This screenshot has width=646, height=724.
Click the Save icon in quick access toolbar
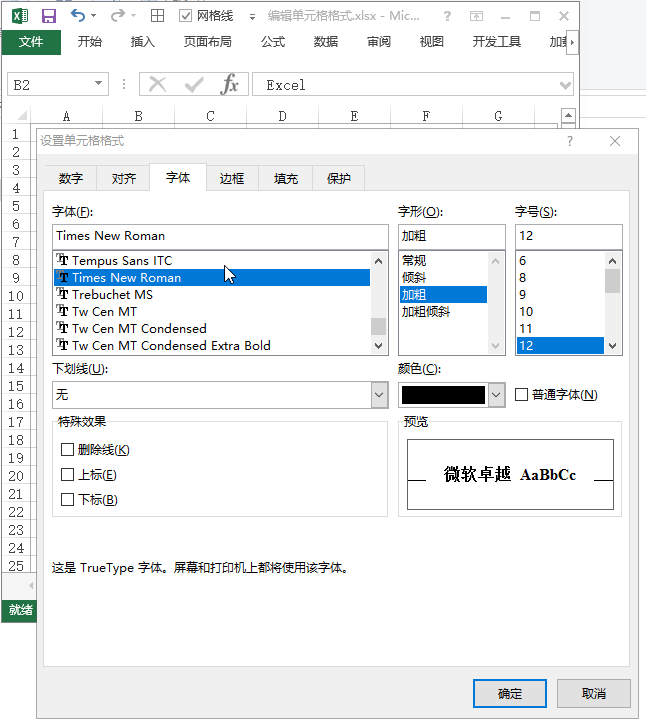click(48, 16)
